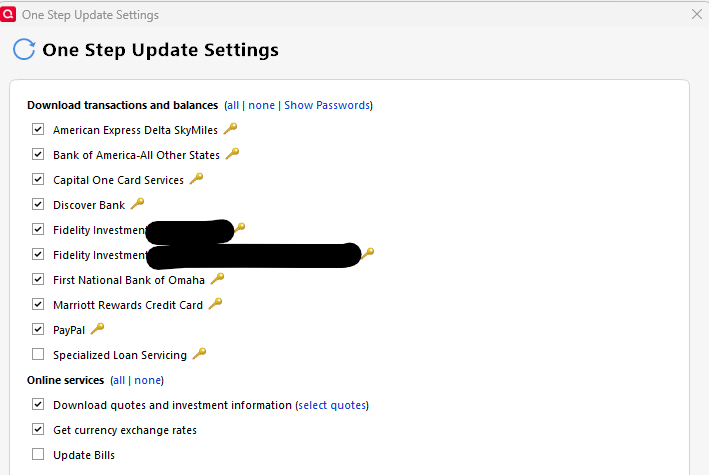Click the Update Bills label

tap(84, 455)
